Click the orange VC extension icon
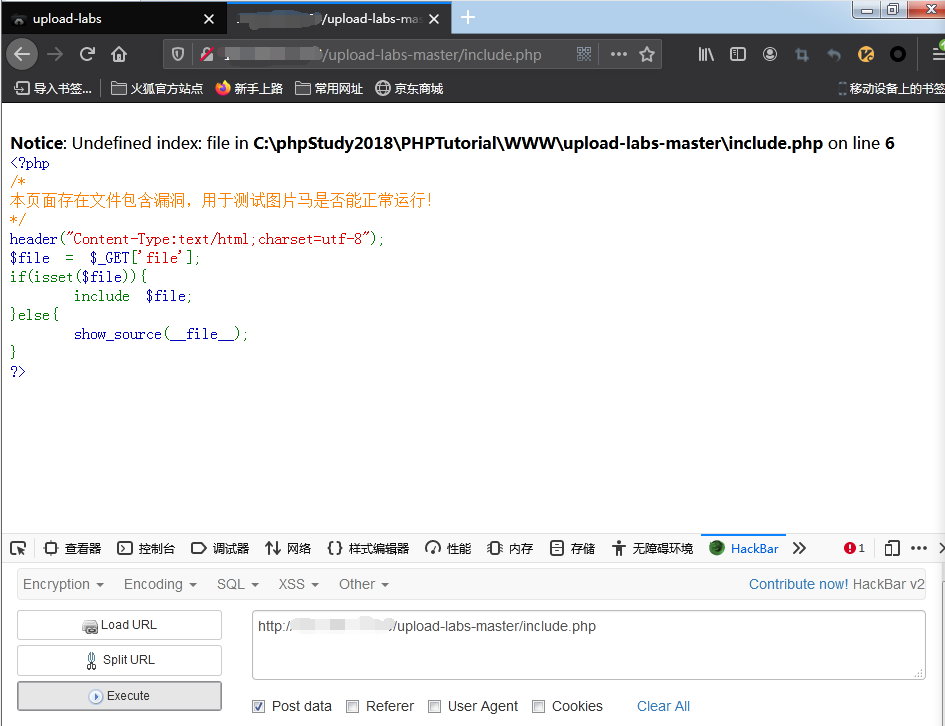The width and height of the screenshot is (945, 726). tap(865, 54)
